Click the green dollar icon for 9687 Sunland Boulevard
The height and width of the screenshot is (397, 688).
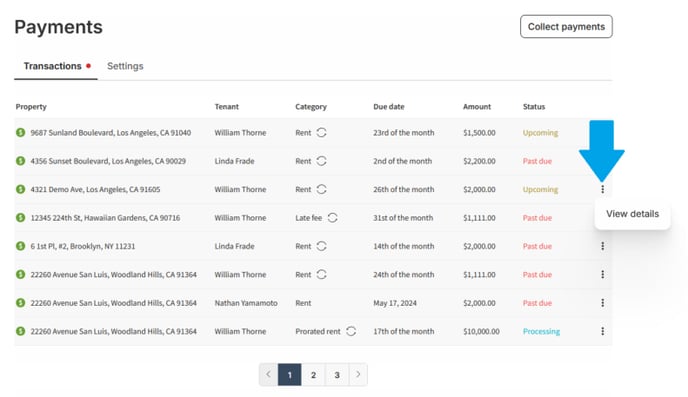pos(20,132)
